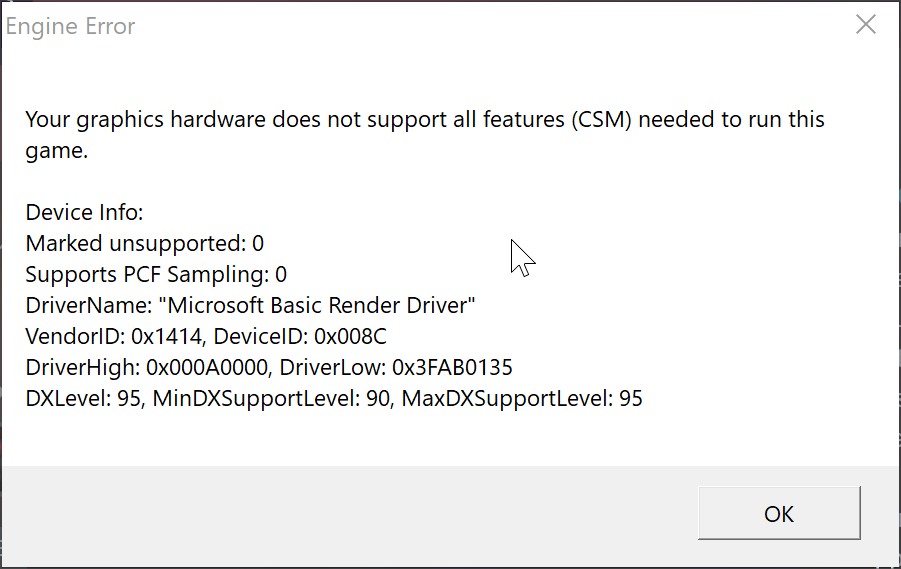
Task: Click the "Supports PCF Sampling: 0" line
Action: click(156, 275)
